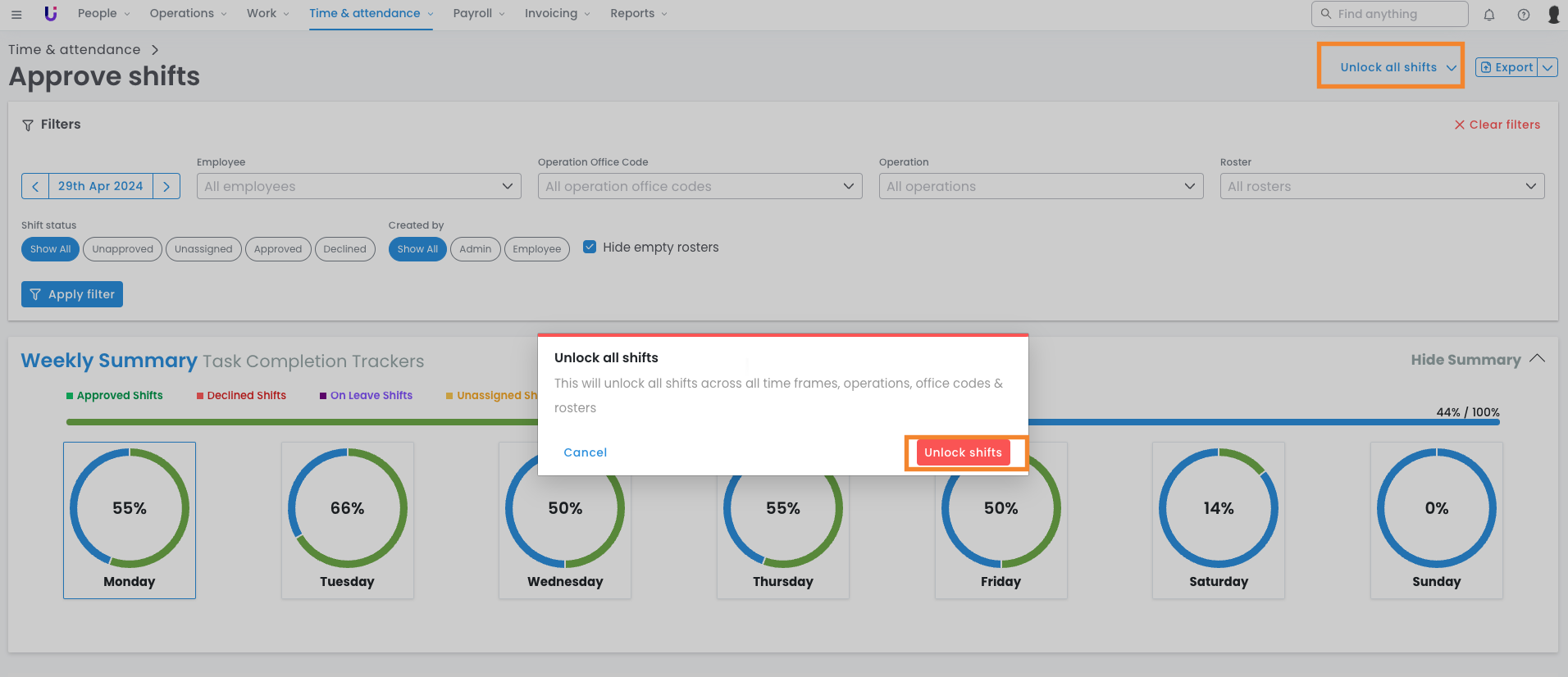
Task: Click the purple U home logo
Action: [51, 14]
